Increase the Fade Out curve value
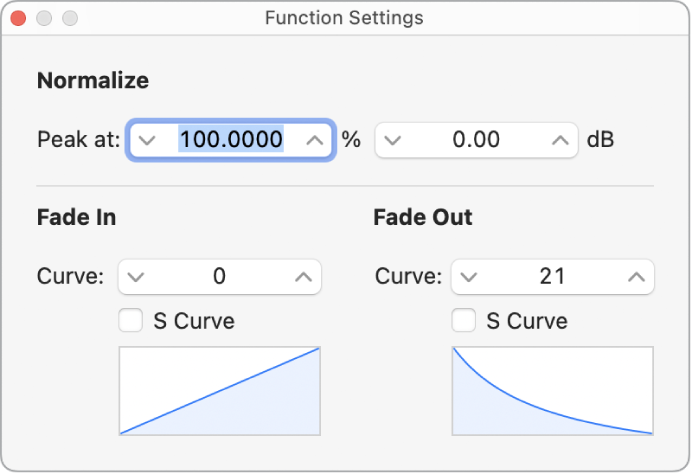692x473 pixels. [636, 277]
